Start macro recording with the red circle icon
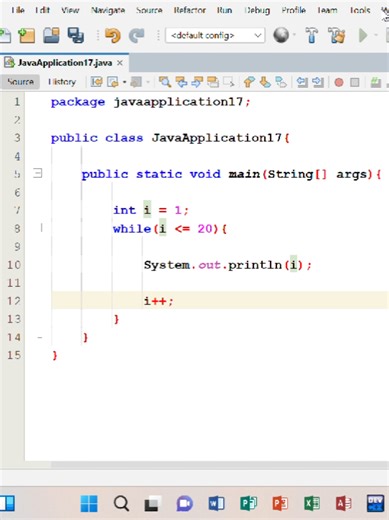 click(x=339, y=82)
